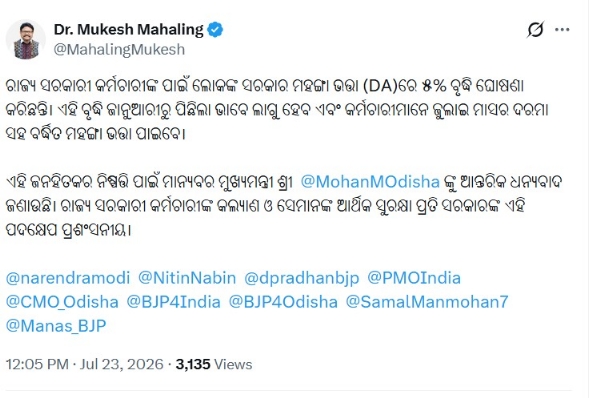Select the @BJP4India mention

pos(173,302)
